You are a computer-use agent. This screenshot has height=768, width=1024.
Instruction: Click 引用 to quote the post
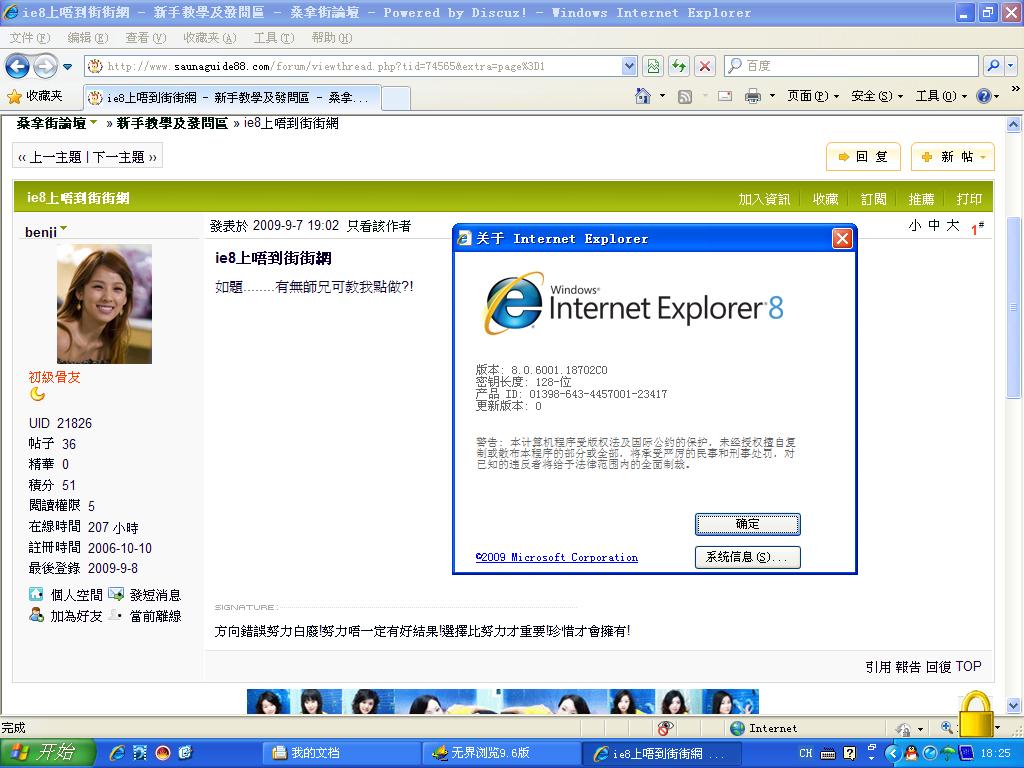click(x=878, y=667)
